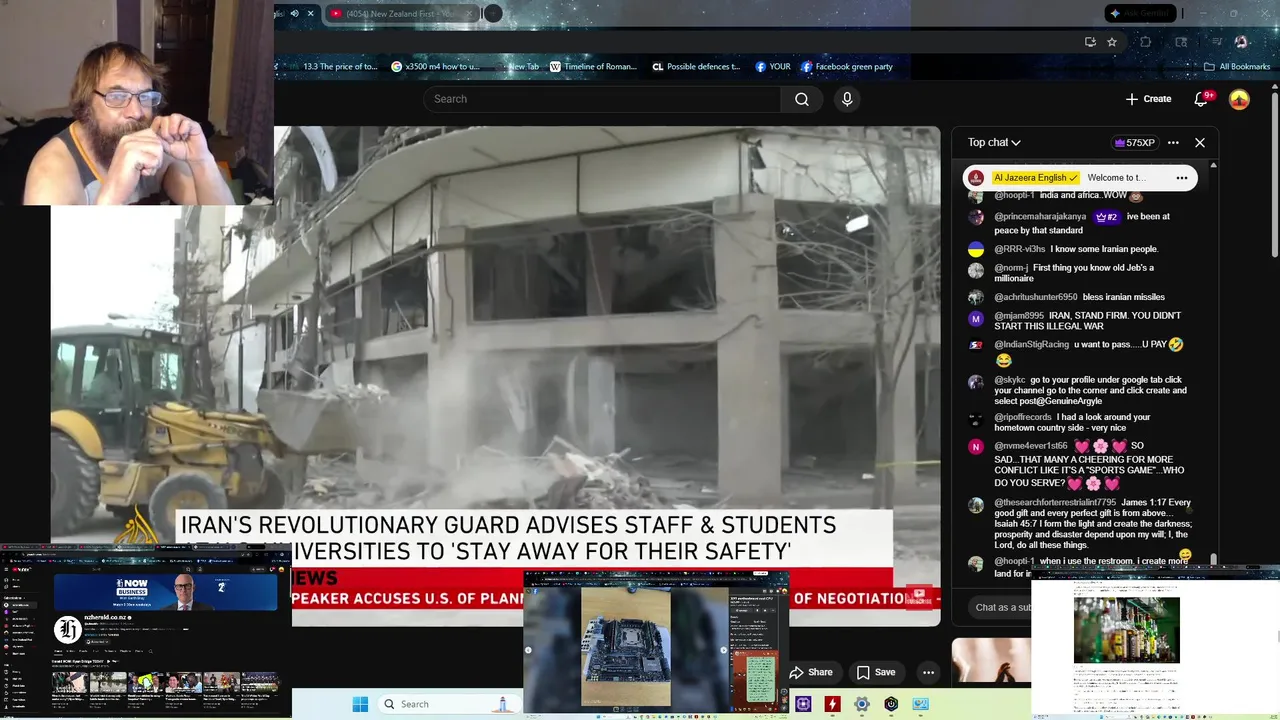Open the 575XP points badge in chat
The height and width of the screenshot is (720, 1280).
pos(1134,142)
